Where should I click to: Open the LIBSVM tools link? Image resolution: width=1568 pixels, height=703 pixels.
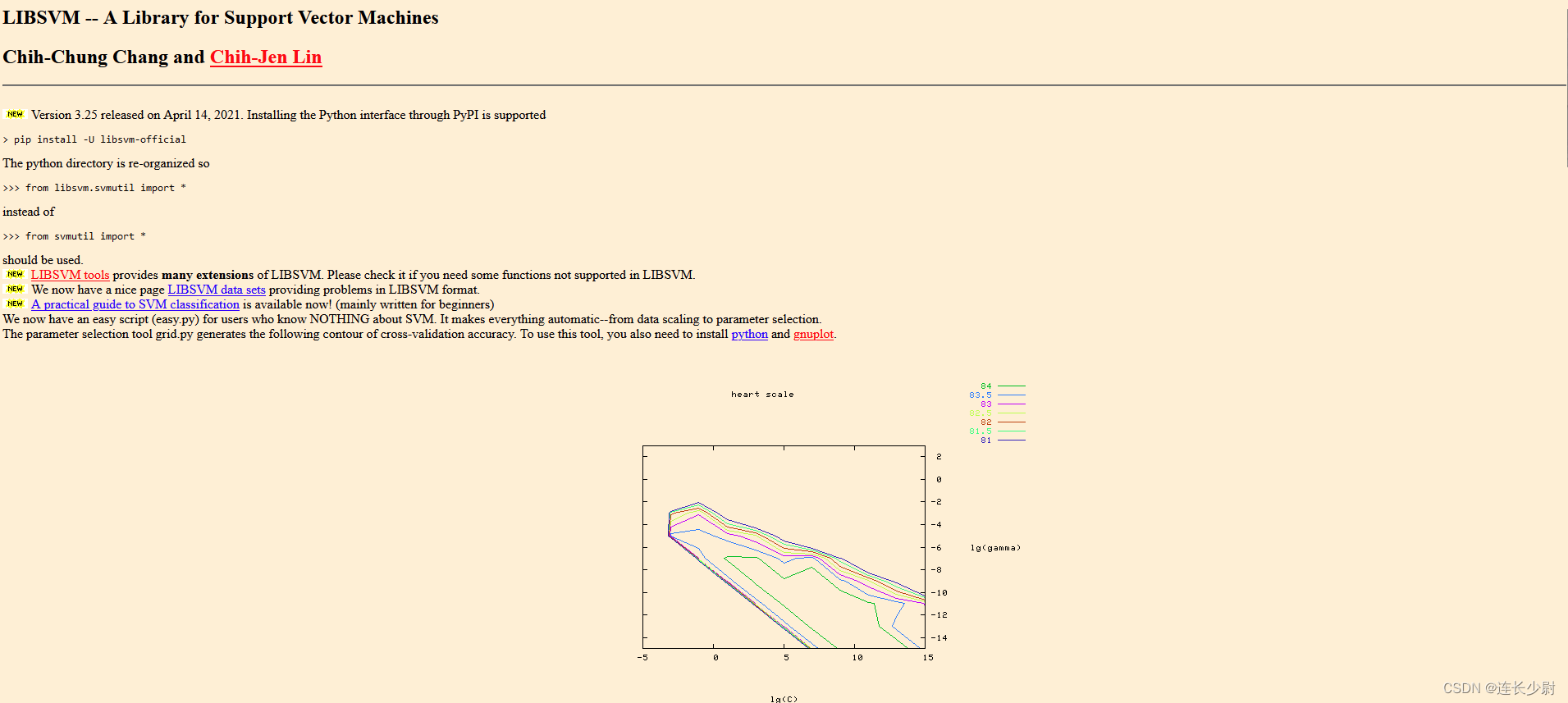70,275
